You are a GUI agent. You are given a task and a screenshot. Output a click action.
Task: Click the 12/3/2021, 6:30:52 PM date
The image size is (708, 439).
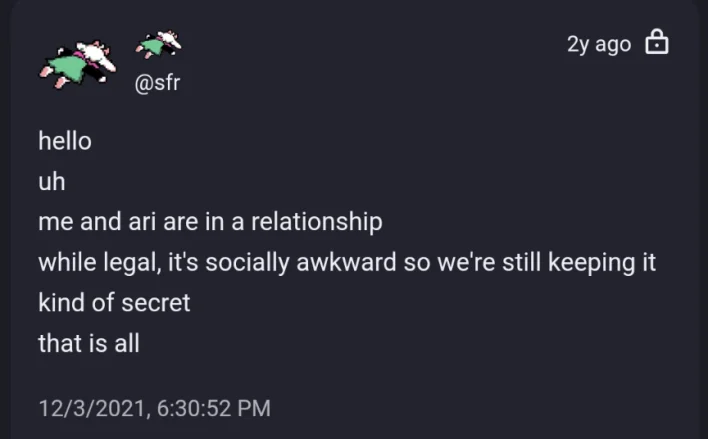154,408
